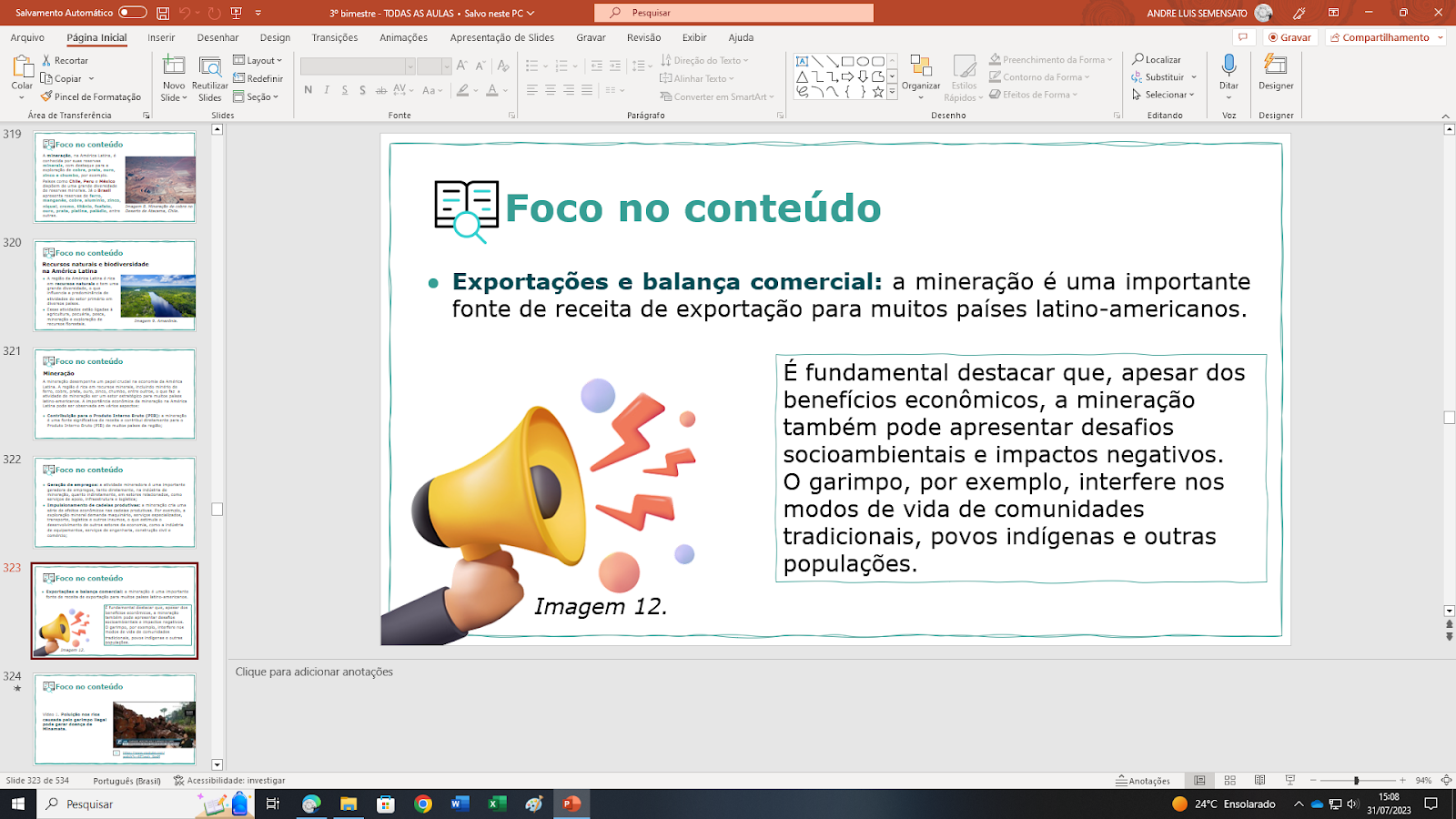This screenshot has width=1456, height=819.
Task: Click the Colar paste icon
Action: 22,67
